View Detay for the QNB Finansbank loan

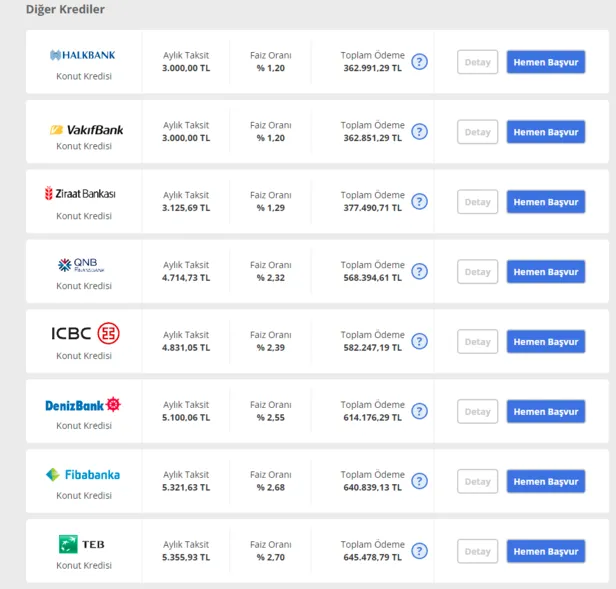point(477,272)
